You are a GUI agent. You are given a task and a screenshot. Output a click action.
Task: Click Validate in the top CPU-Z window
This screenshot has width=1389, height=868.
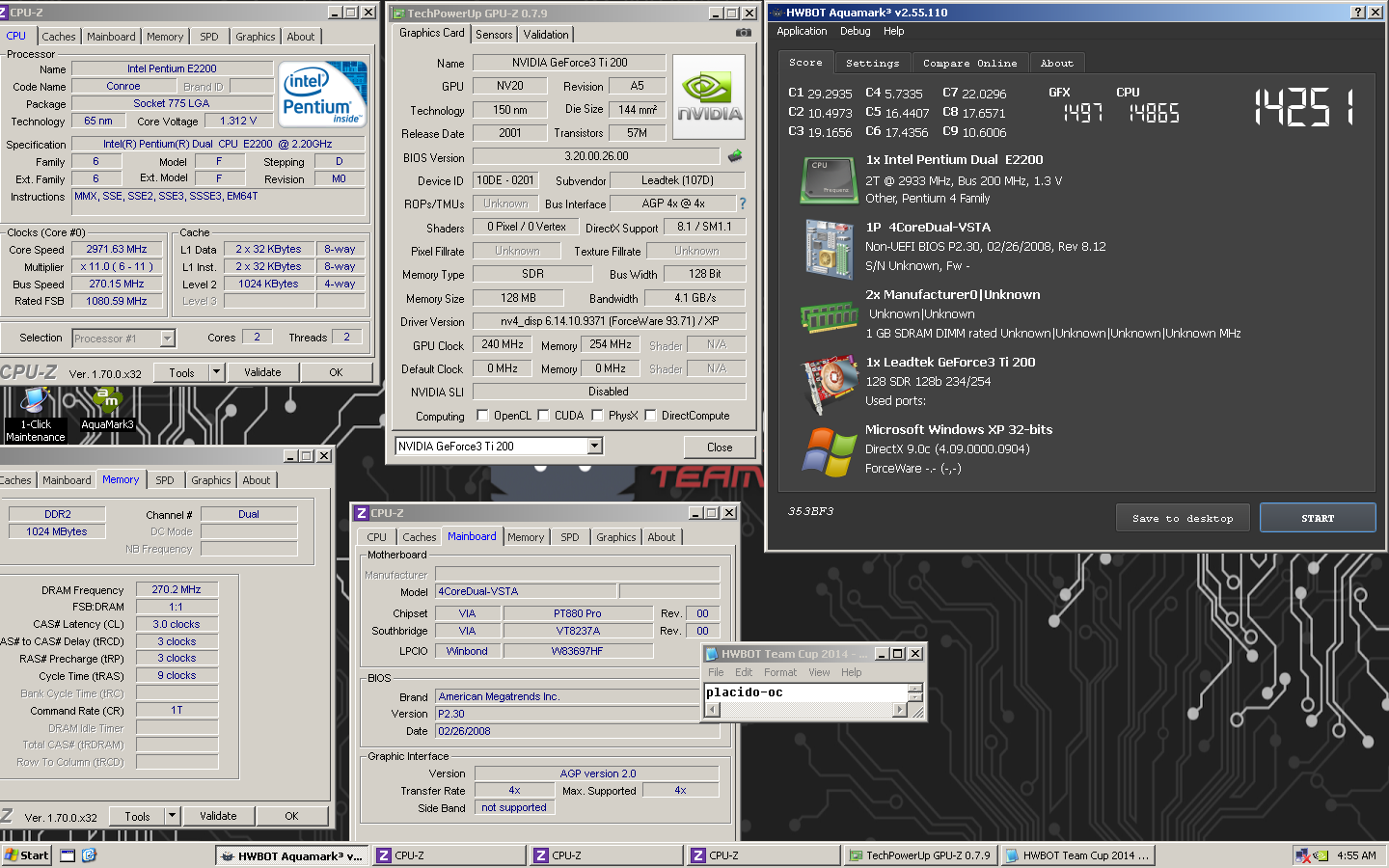click(x=262, y=372)
